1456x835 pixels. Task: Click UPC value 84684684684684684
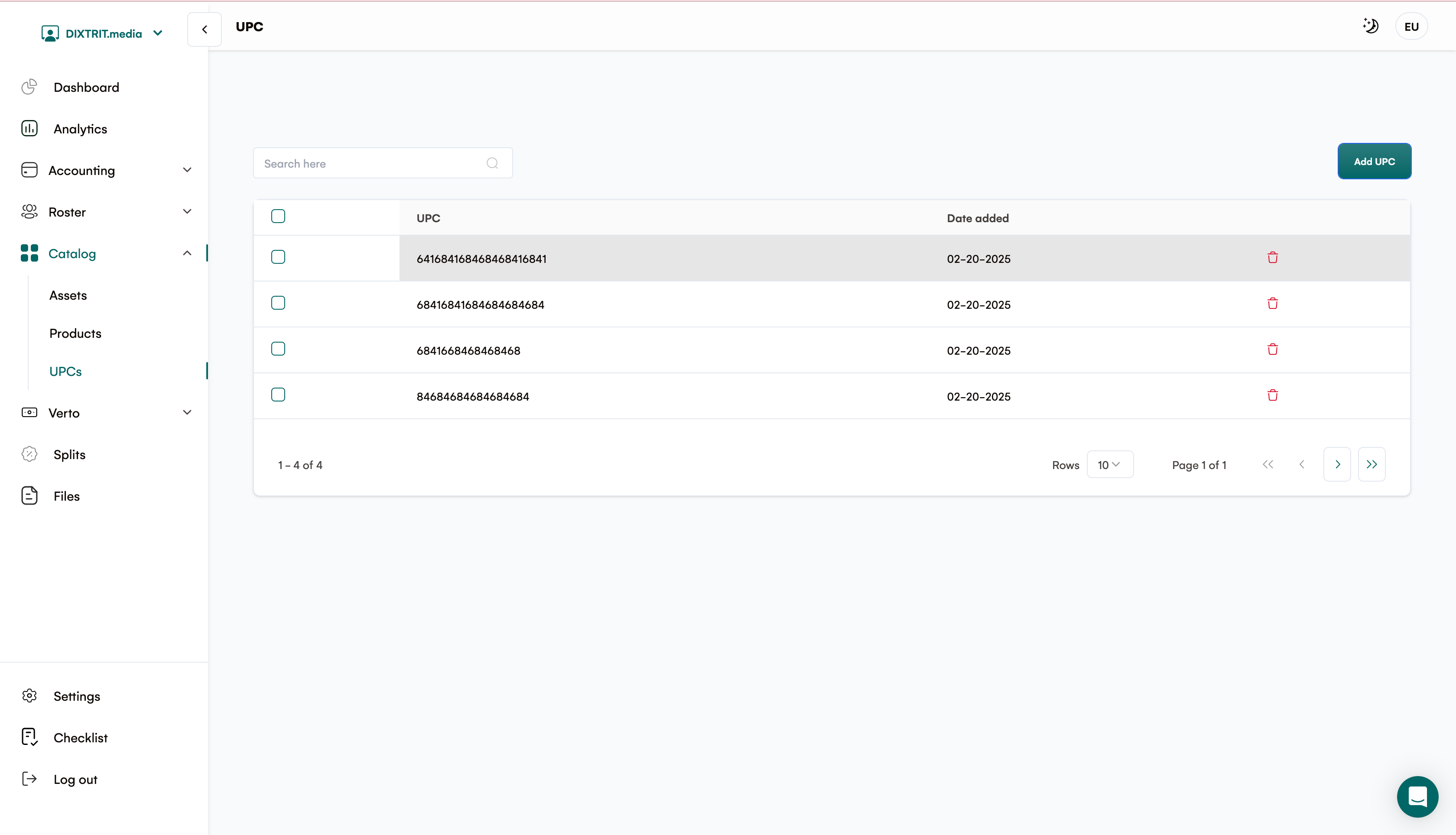(473, 396)
